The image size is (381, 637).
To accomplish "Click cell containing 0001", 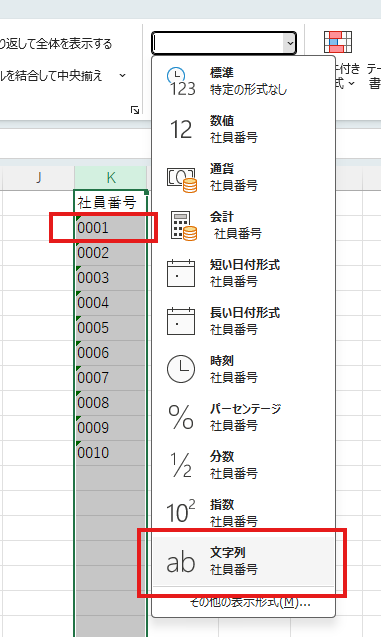I will coord(110,228).
